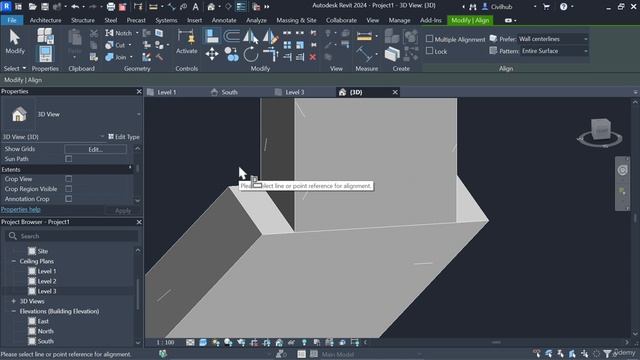Click the Visual Style icon in view control bar
Viewport: 640px width, 360px height.
click(203, 342)
